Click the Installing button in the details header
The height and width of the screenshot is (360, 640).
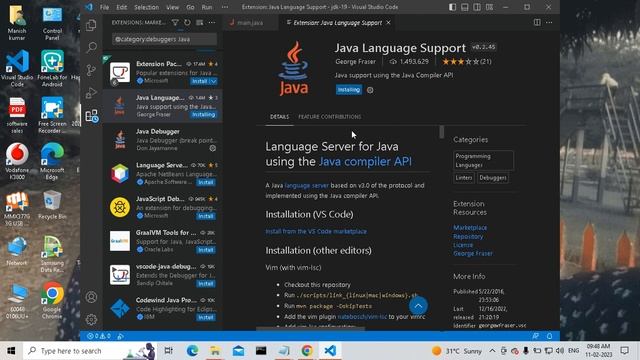349,90
